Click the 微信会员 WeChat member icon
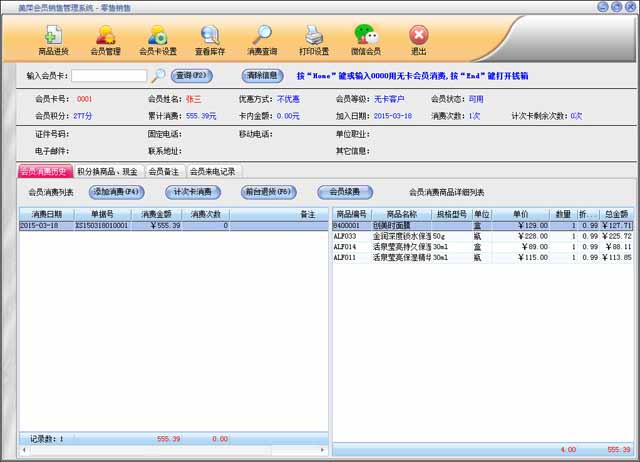The image size is (640, 462). coord(366,39)
